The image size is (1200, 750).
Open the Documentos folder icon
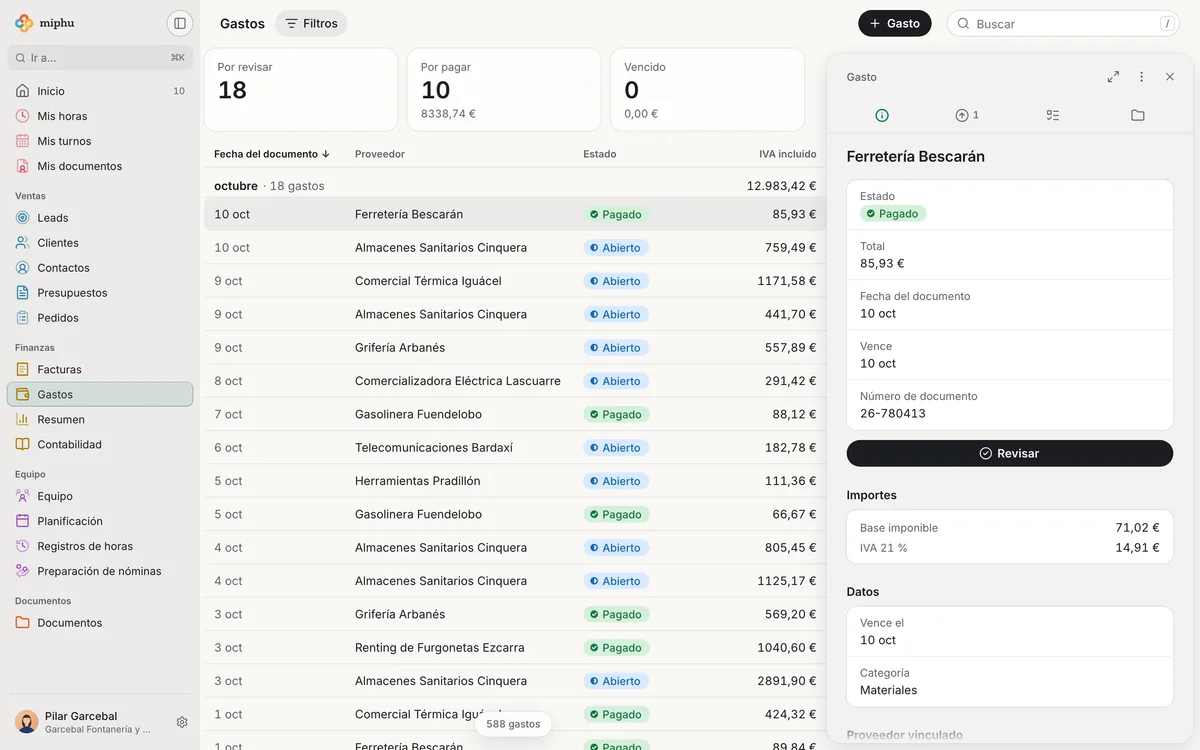click(x=23, y=623)
